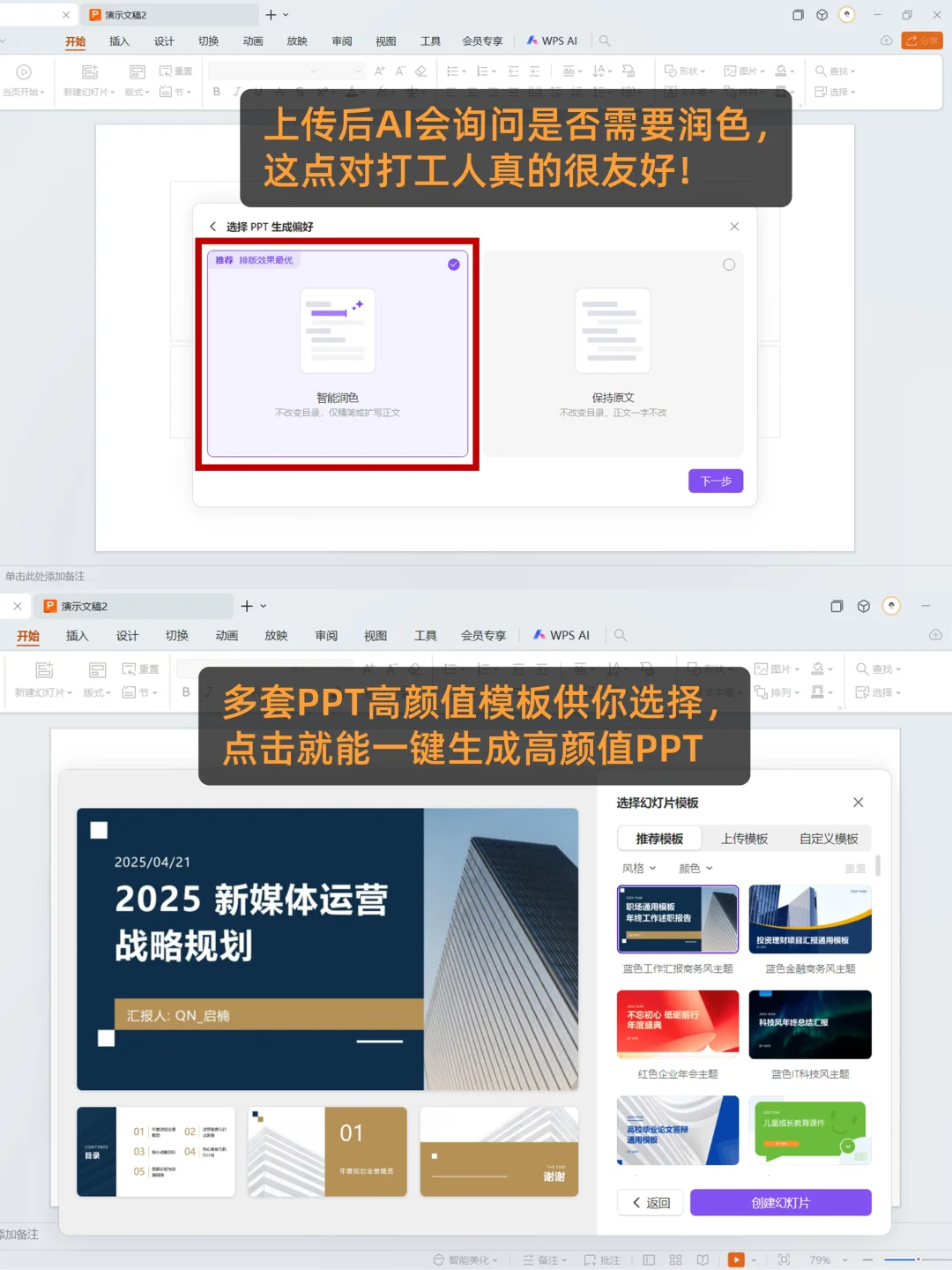Select the green children's education template
The width and height of the screenshot is (952, 1270).
810,1131
